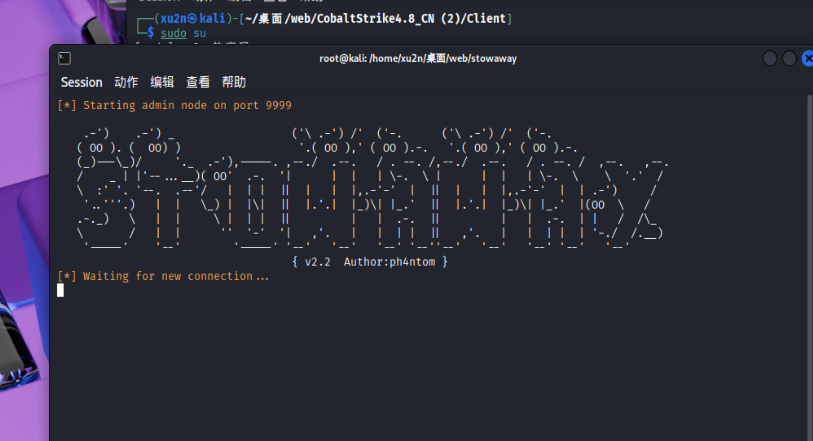Open the 查看 menu
This screenshot has height=441, width=813.
(x=198, y=82)
